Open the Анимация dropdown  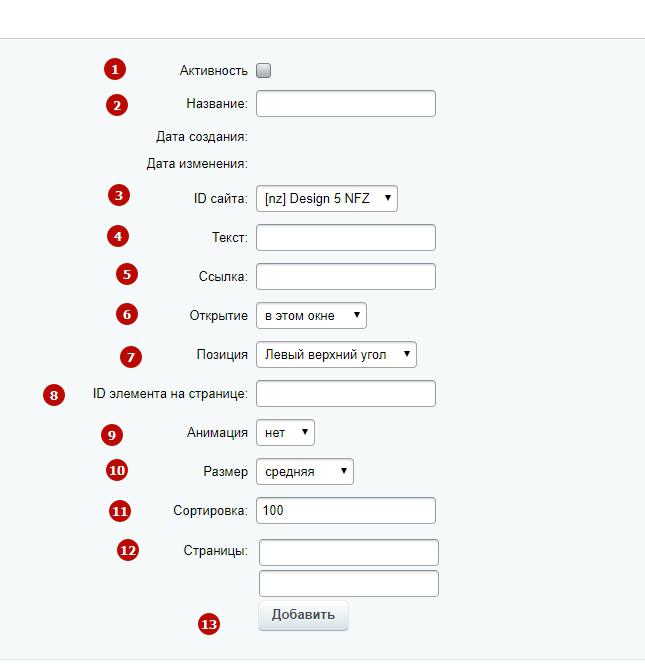pyautogui.click(x=285, y=433)
